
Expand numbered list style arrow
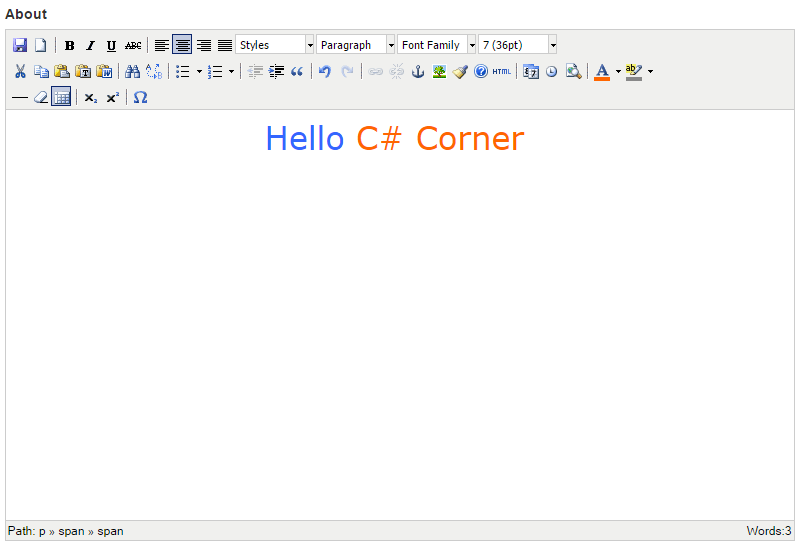click(231, 72)
